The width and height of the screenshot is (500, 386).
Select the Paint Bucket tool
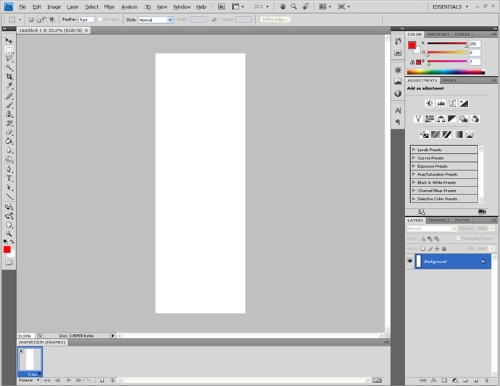9,141
